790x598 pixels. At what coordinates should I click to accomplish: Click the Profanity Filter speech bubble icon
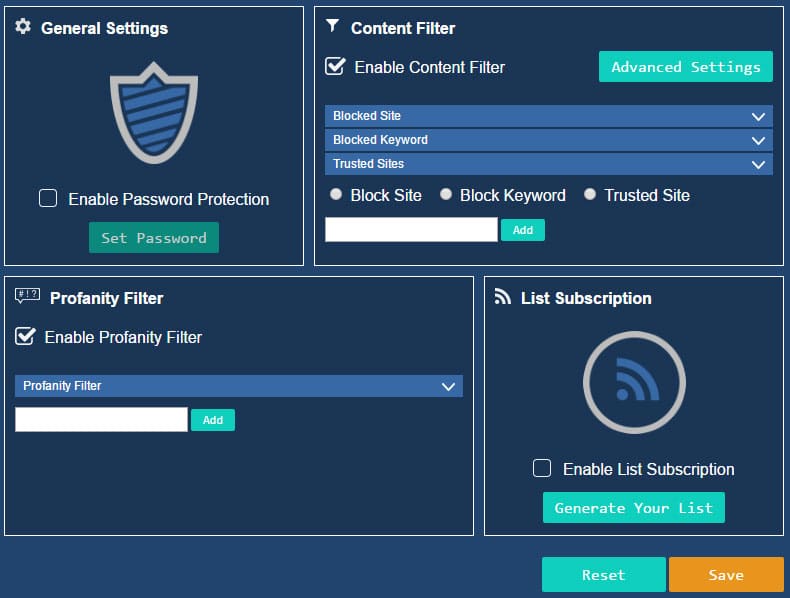pos(27,296)
